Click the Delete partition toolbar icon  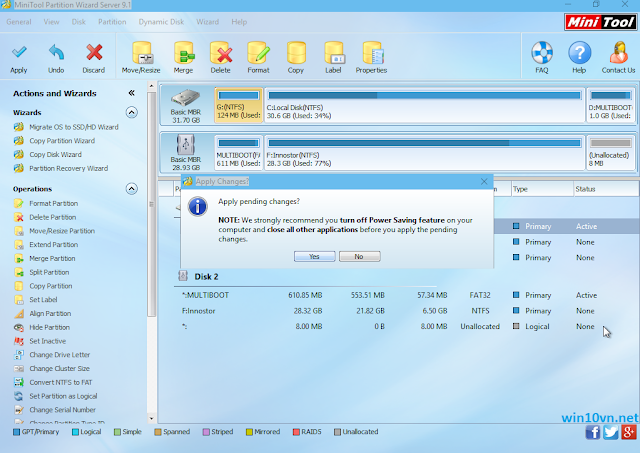point(221,53)
